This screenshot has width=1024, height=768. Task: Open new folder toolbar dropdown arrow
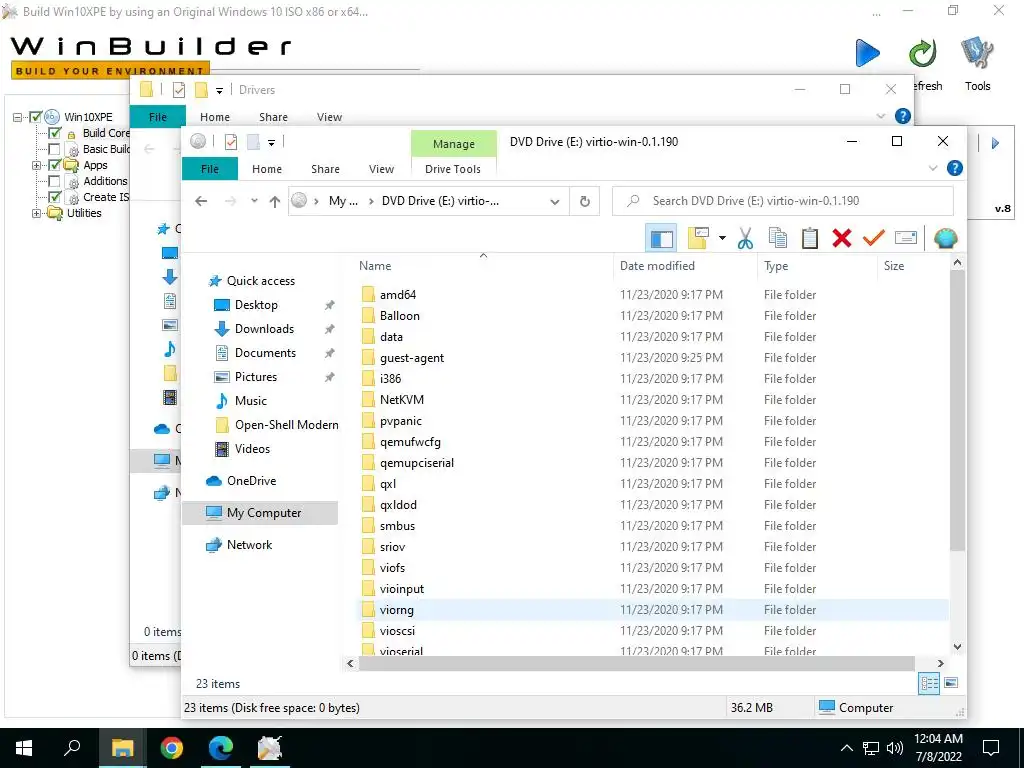[722, 238]
